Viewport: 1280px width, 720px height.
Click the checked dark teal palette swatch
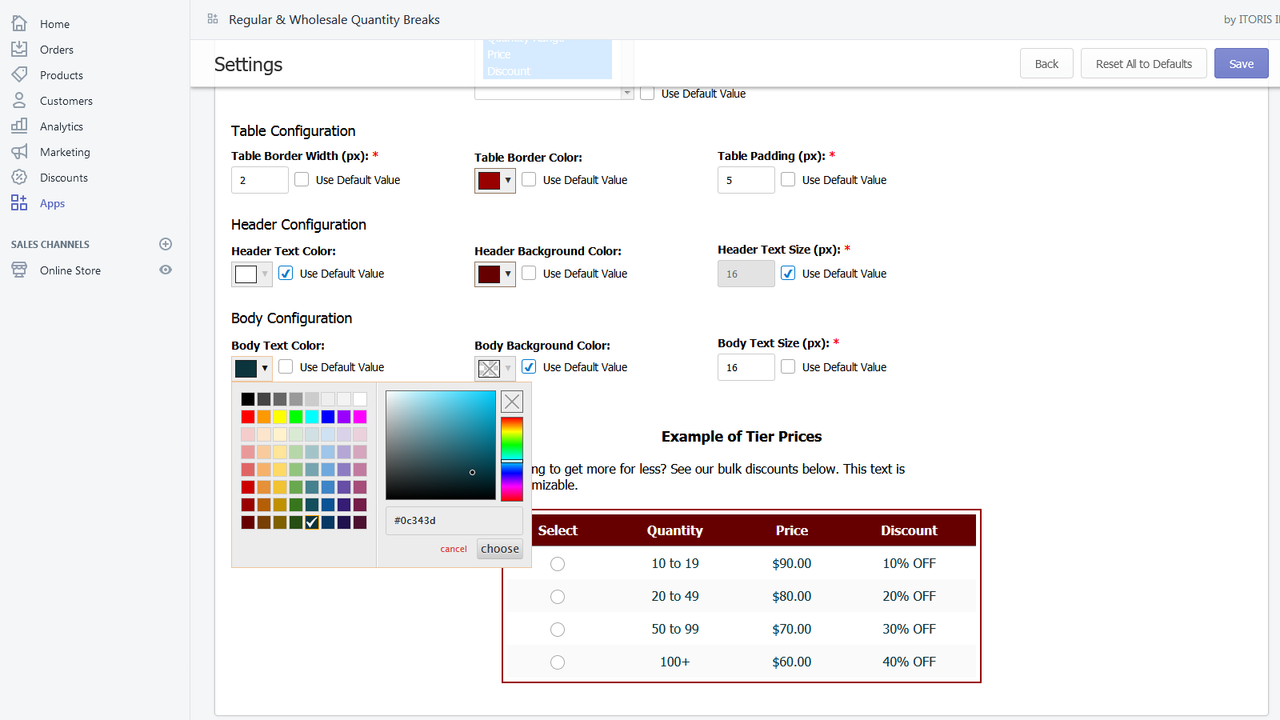[312, 522]
